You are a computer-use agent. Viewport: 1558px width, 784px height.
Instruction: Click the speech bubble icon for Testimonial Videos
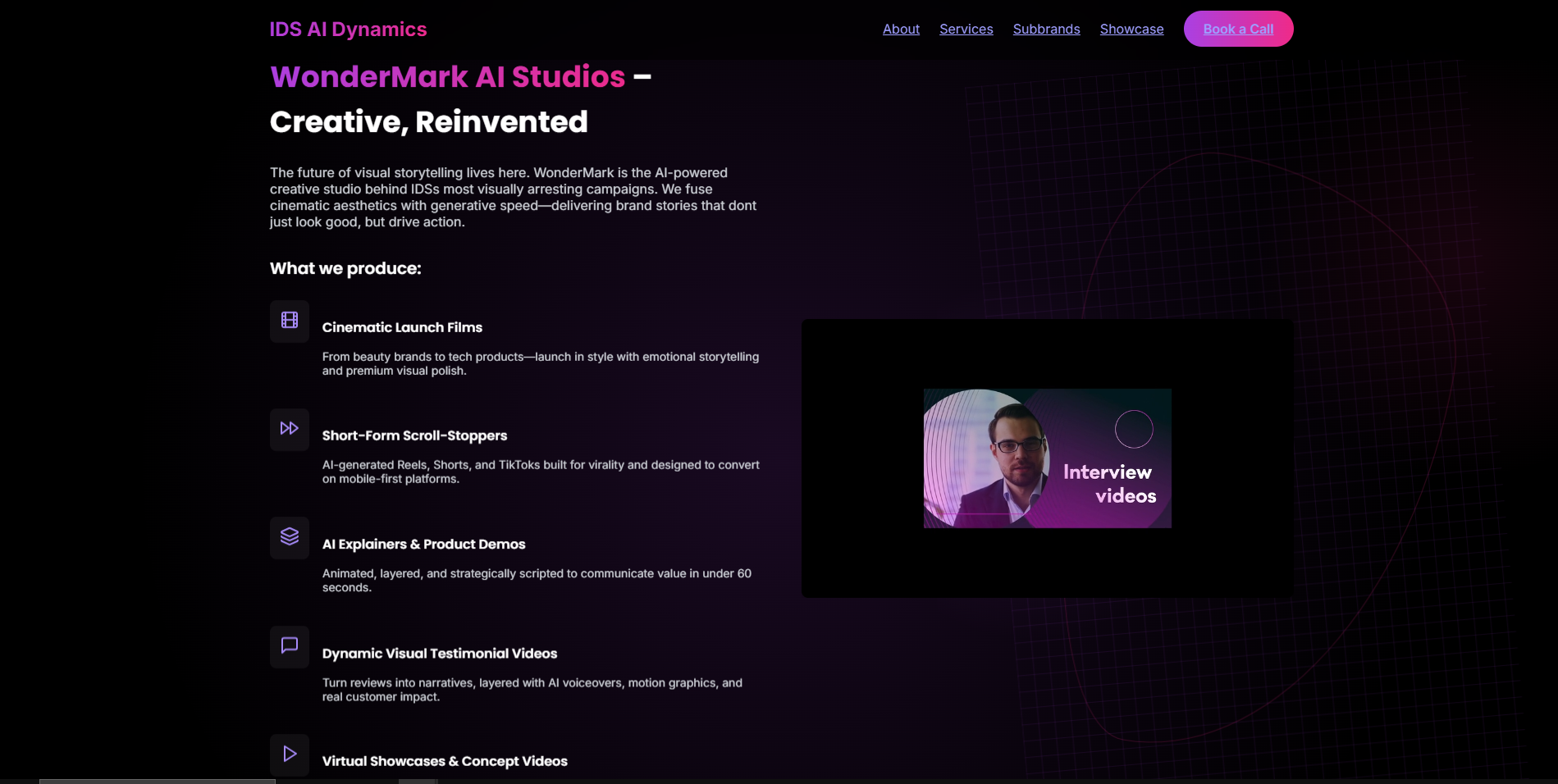click(290, 646)
